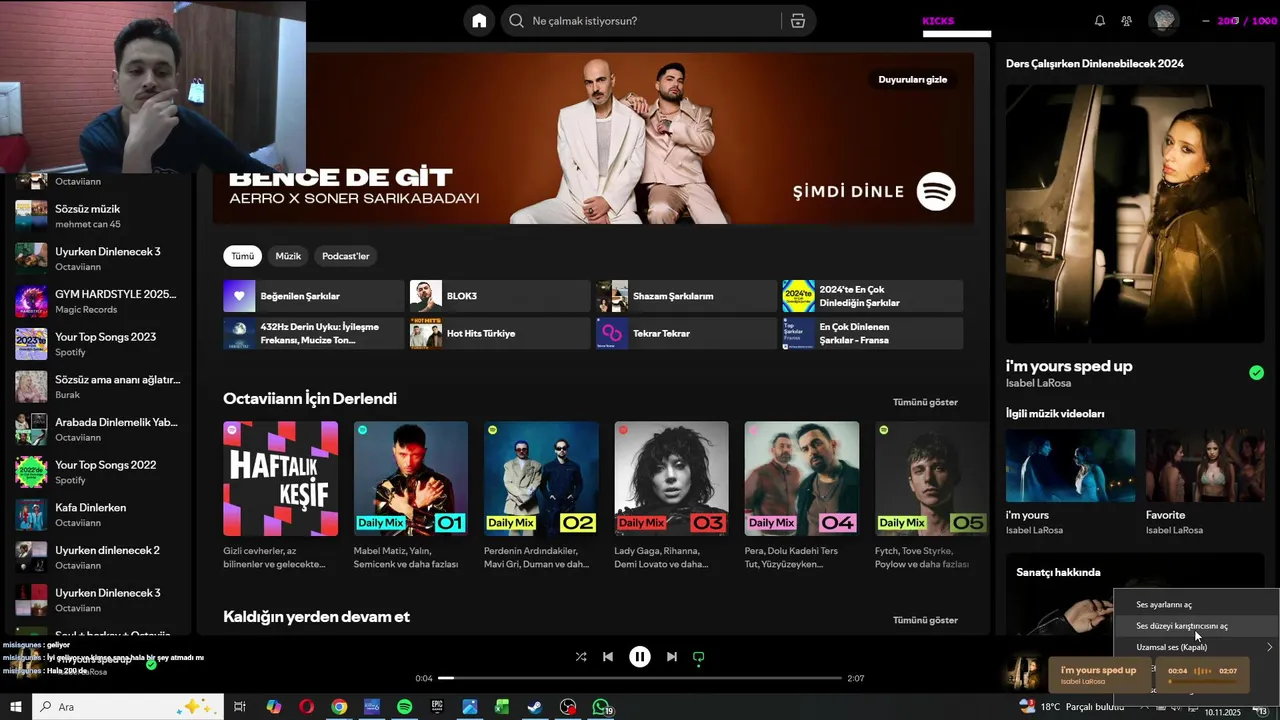Skip to previous track
Image resolution: width=1280 pixels, height=720 pixels.
[608, 657]
